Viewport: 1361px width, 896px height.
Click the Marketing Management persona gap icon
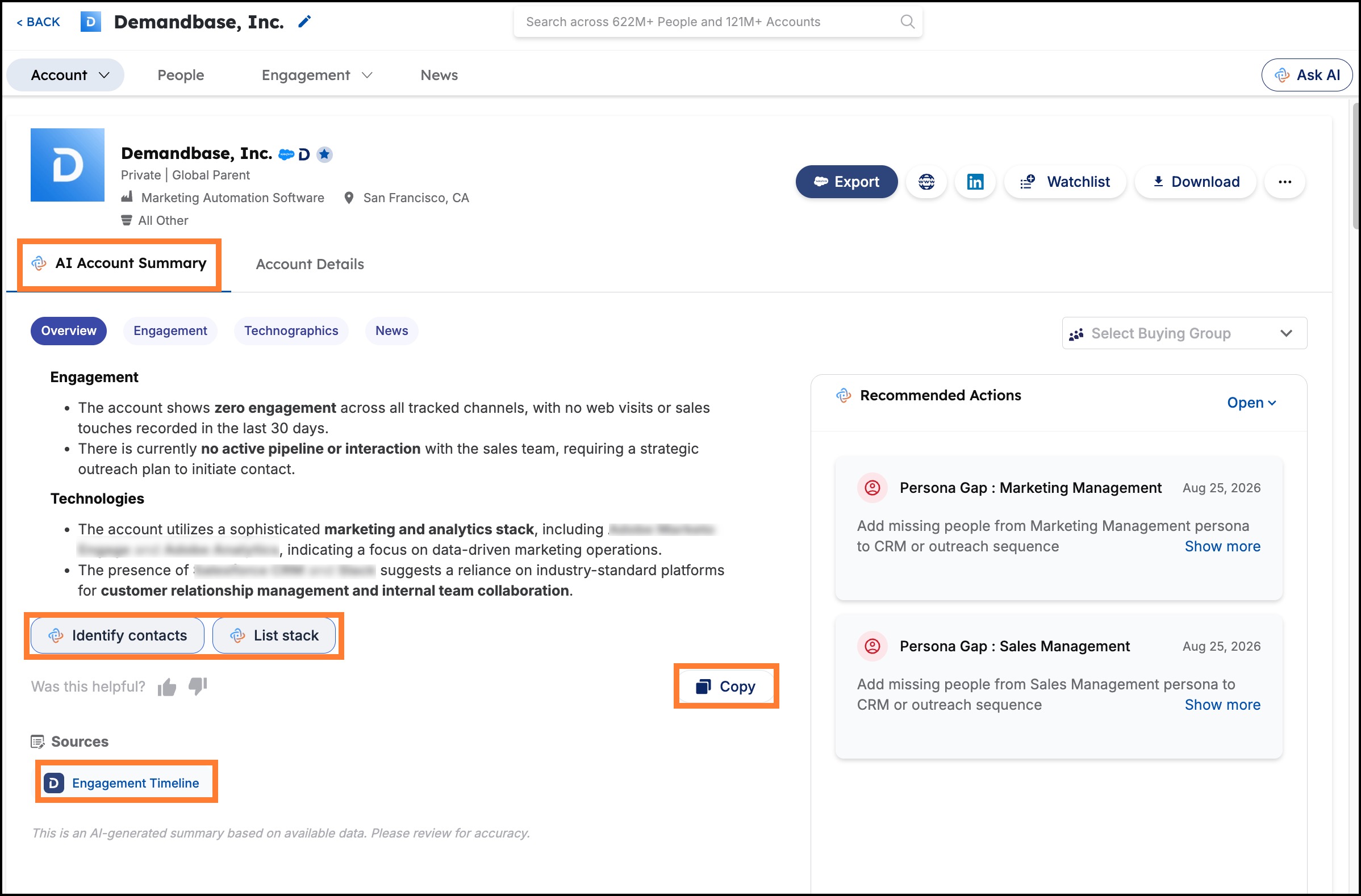coord(872,488)
